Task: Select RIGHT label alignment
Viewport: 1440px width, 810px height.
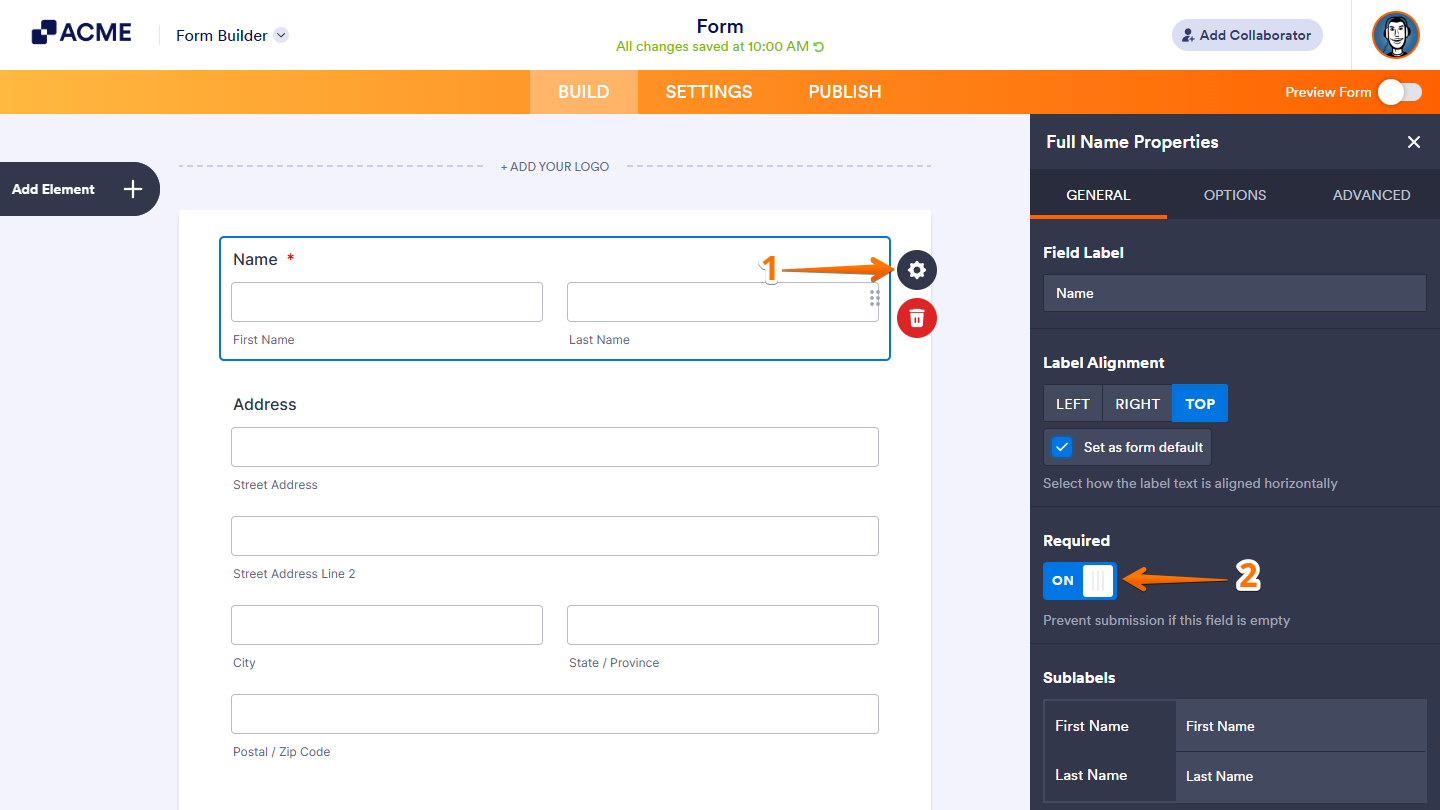Action: (x=1136, y=403)
